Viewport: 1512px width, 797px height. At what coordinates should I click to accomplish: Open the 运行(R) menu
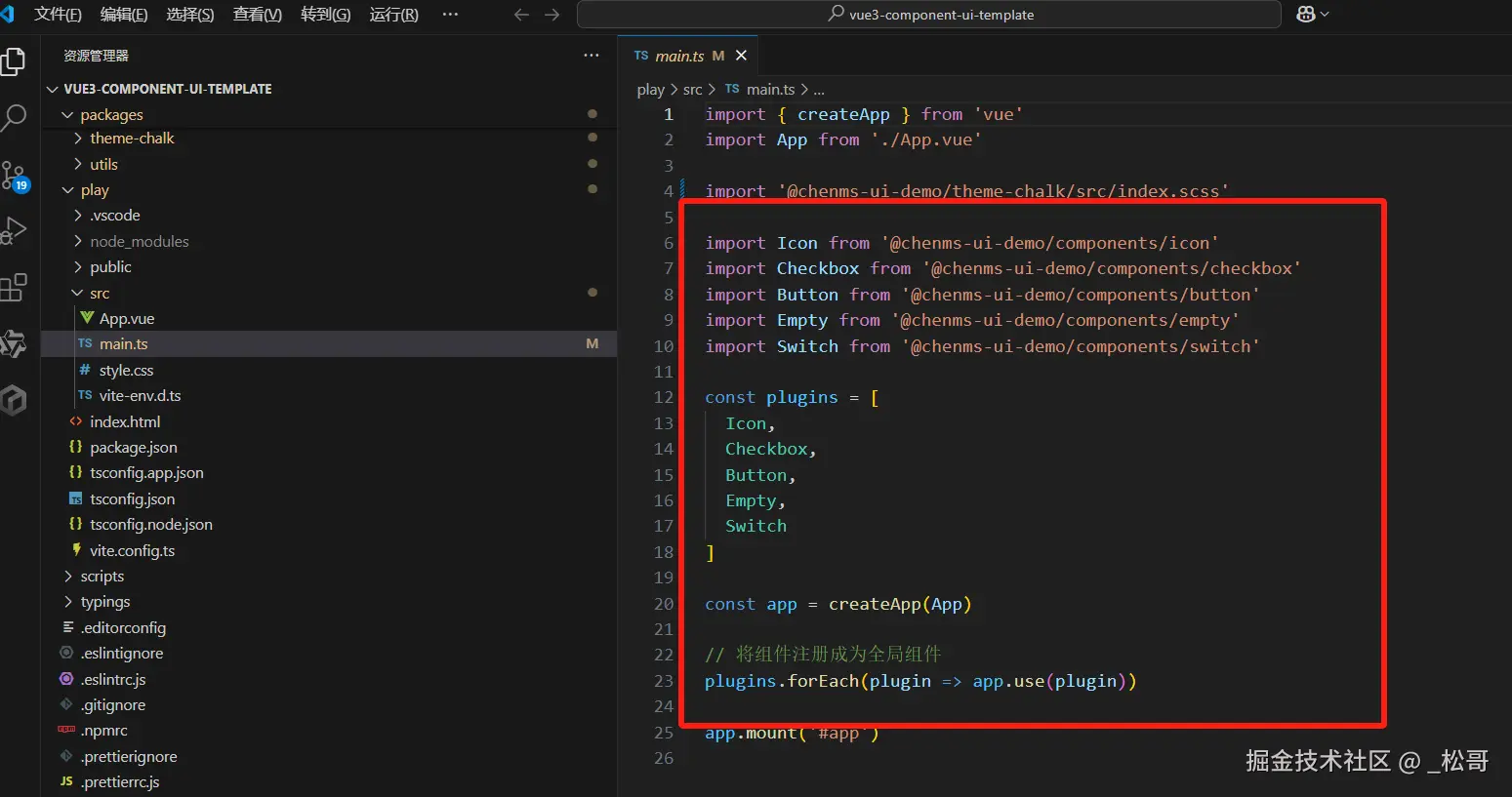click(x=393, y=15)
